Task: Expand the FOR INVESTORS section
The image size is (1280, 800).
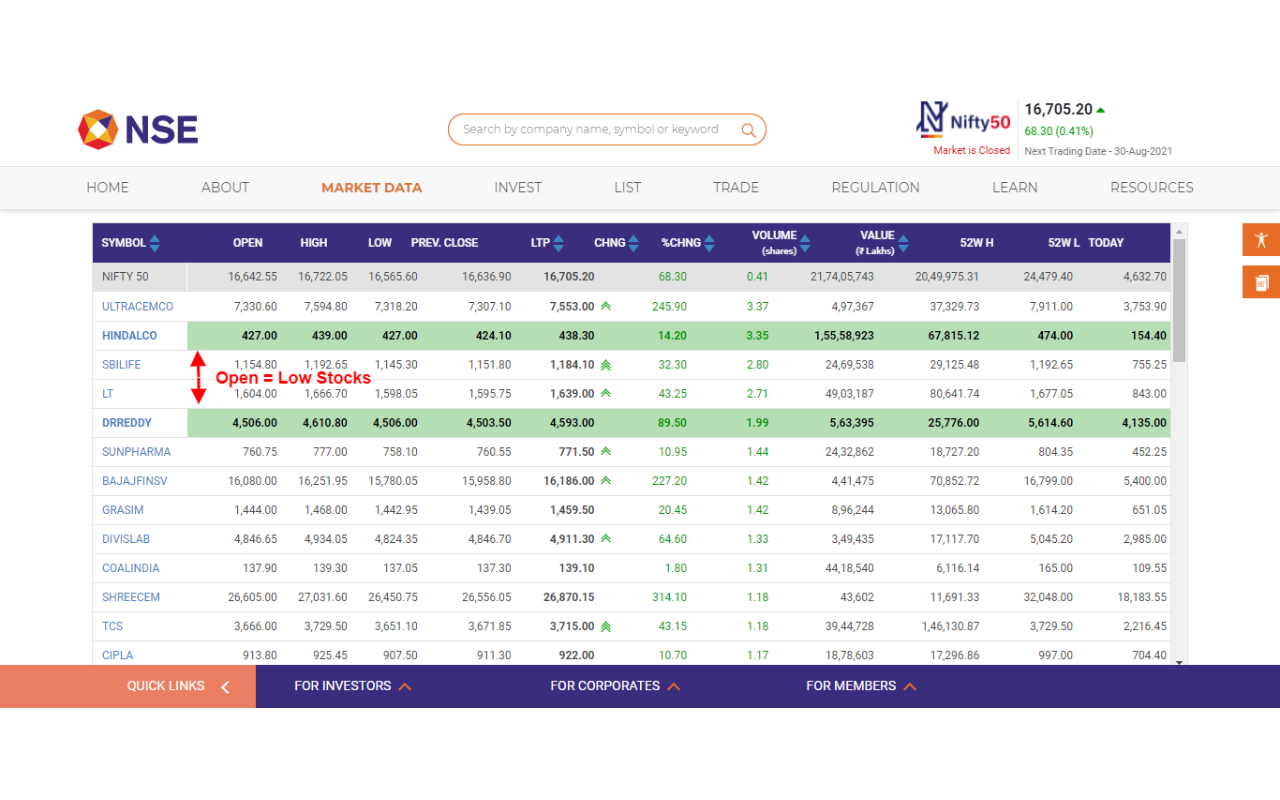Action: pyautogui.click(x=406, y=686)
